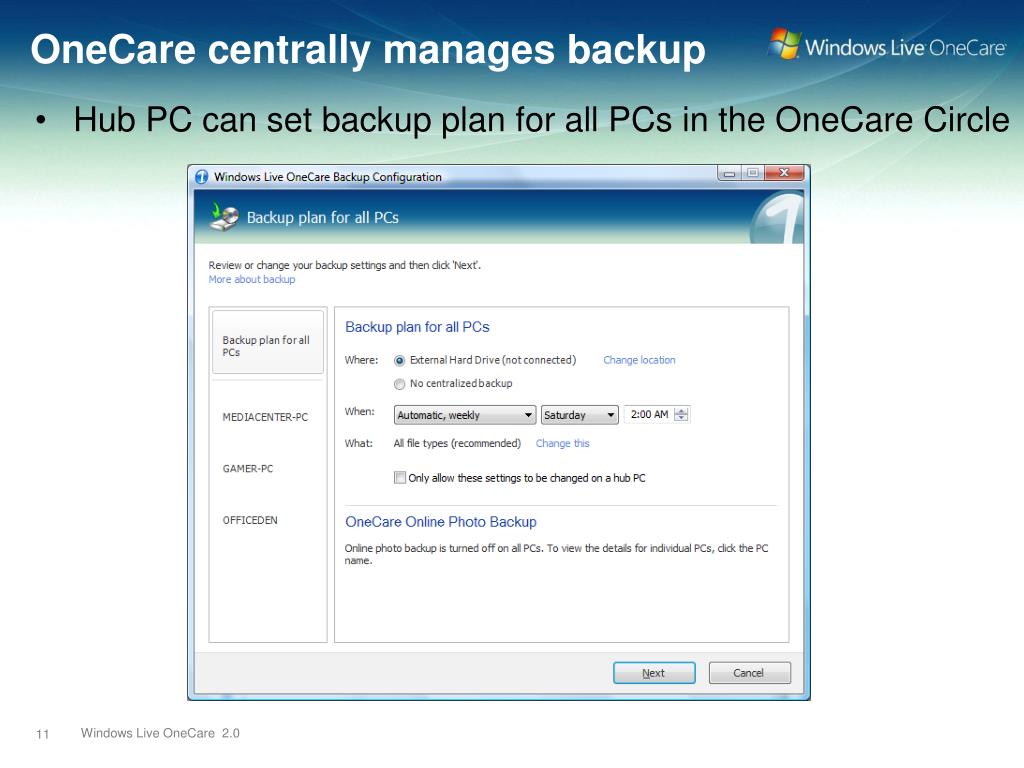Select No centralized backup option
1024x768 pixels.
(x=400, y=384)
